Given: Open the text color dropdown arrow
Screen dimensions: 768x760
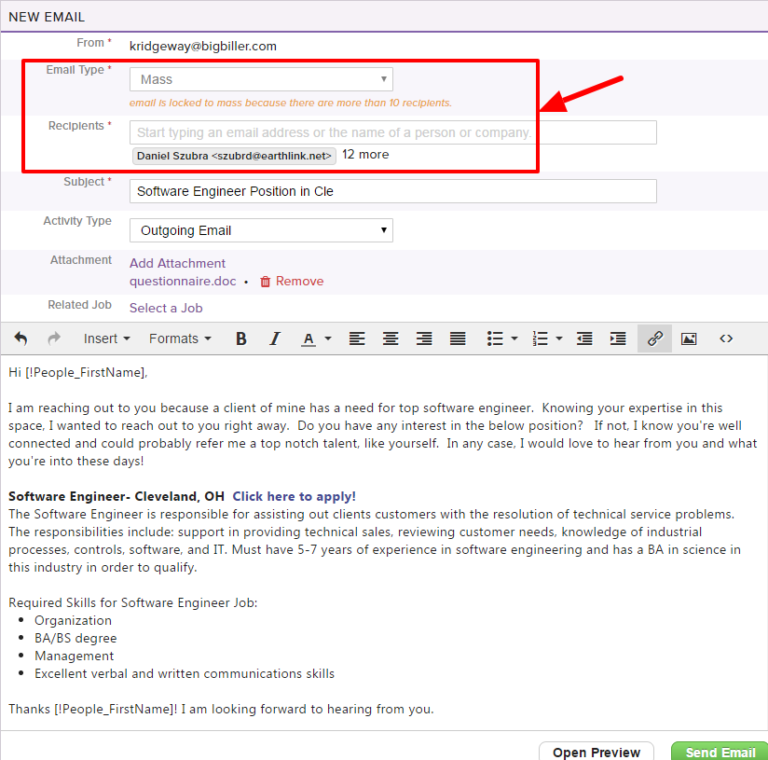Looking at the screenshot, I should click(330, 339).
